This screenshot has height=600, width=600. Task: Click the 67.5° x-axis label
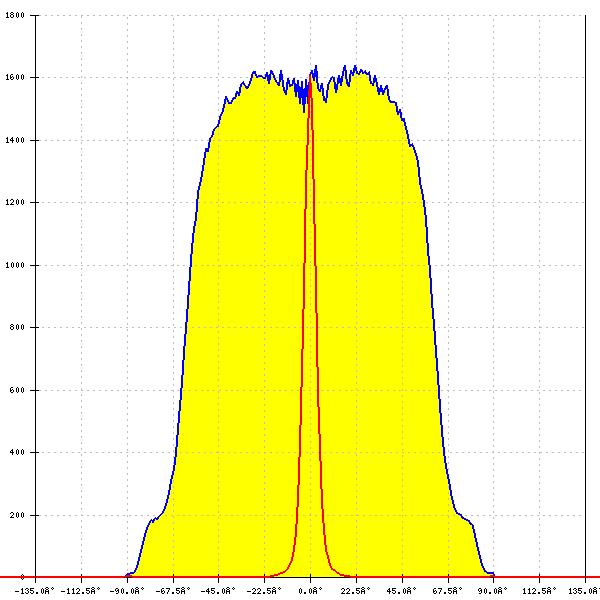(448, 591)
